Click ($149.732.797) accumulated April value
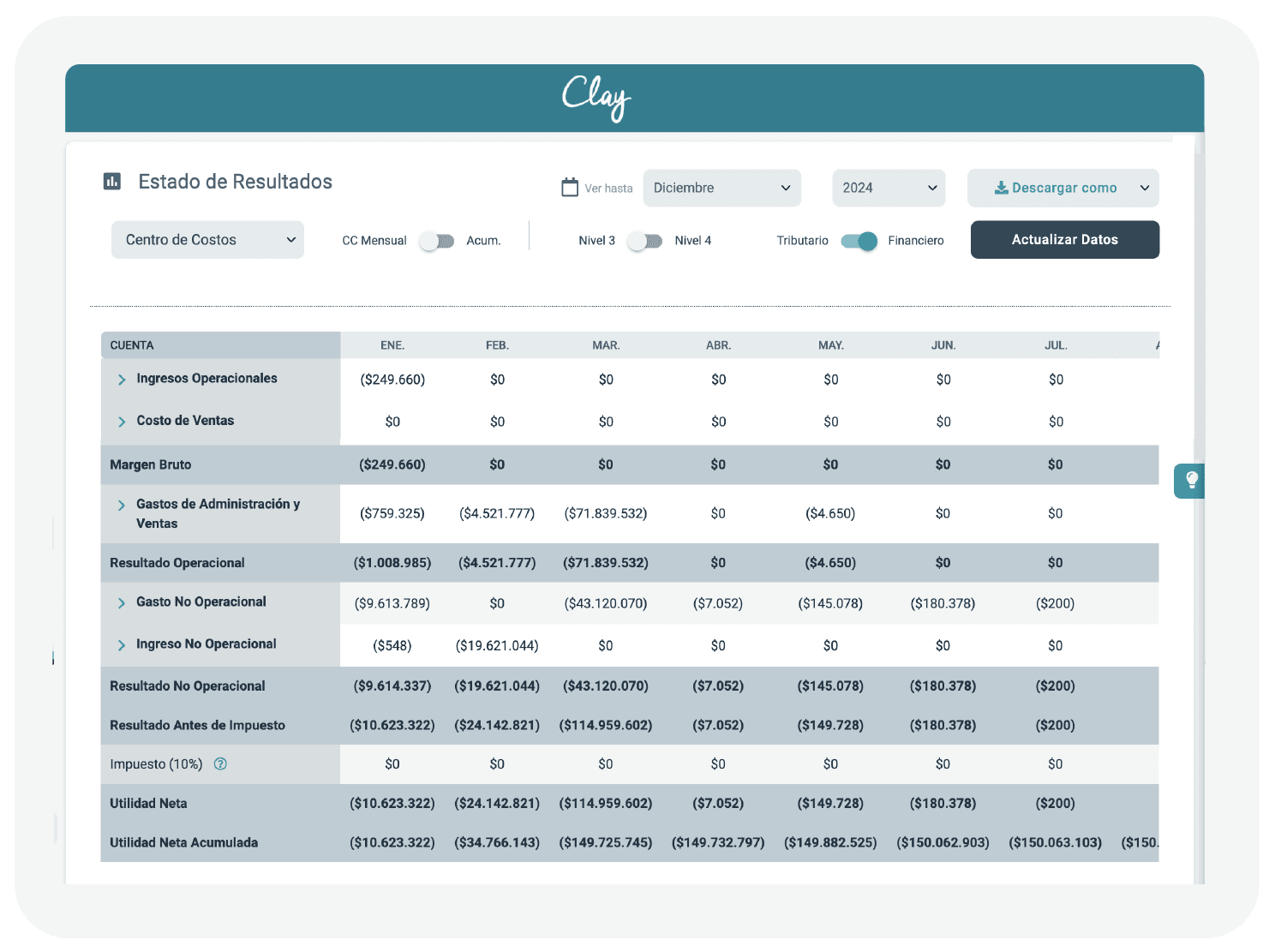Viewport: 1281px width, 952px height. (x=718, y=843)
